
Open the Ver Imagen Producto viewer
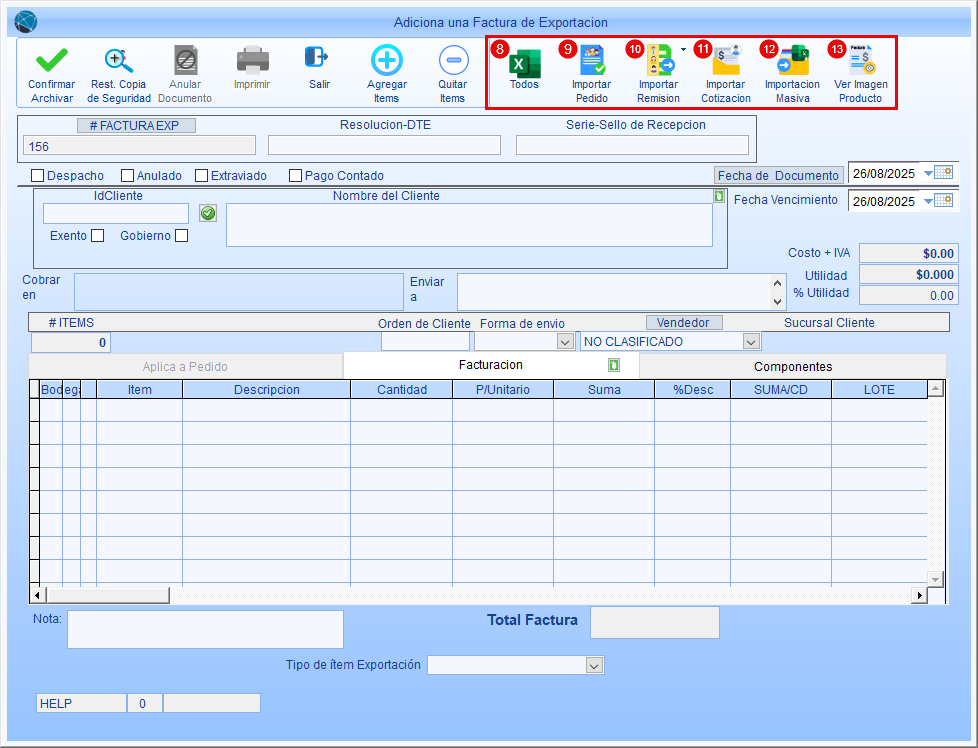pos(861,62)
